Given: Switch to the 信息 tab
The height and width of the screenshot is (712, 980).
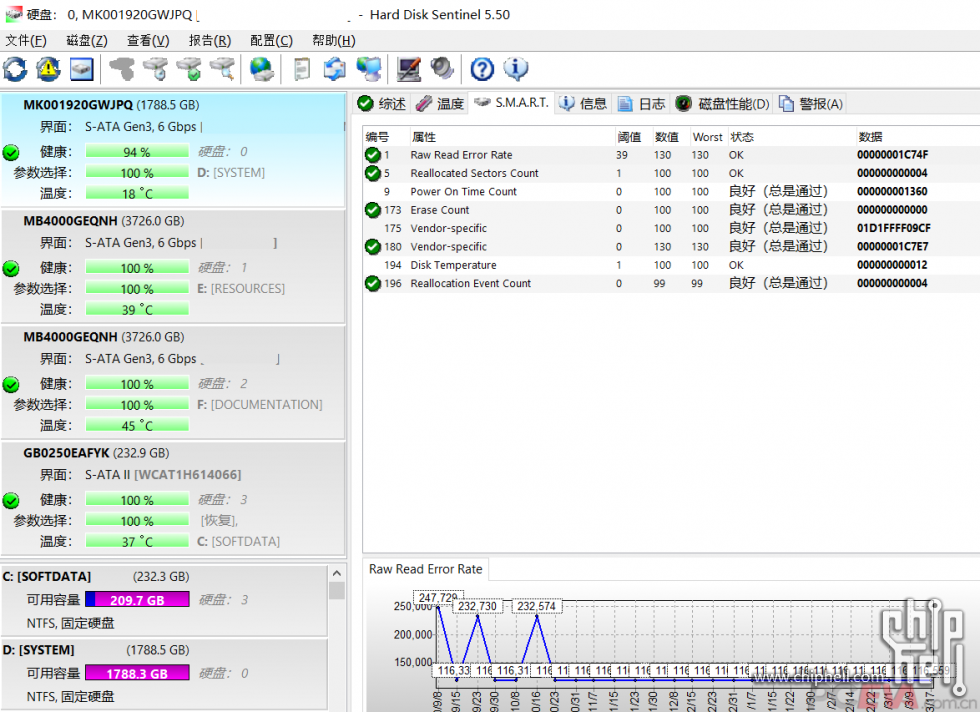Looking at the screenshot, I should pos(584,104).
